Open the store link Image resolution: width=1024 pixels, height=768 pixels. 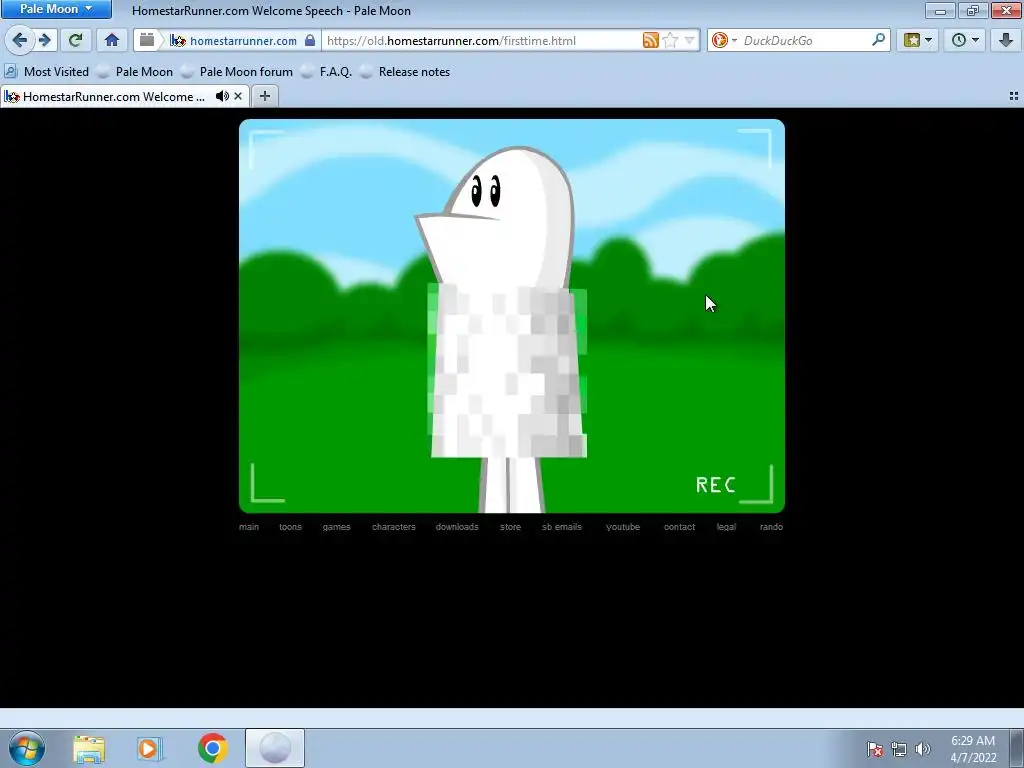pos(511,527)
